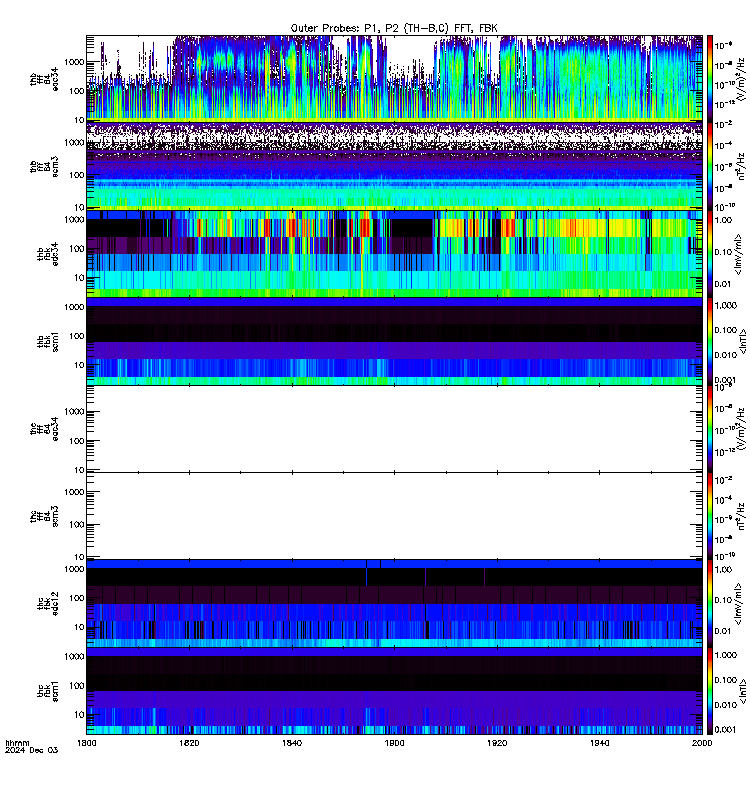Click the '0.10' value on thb edc34 color bar

tap(723, 252)
